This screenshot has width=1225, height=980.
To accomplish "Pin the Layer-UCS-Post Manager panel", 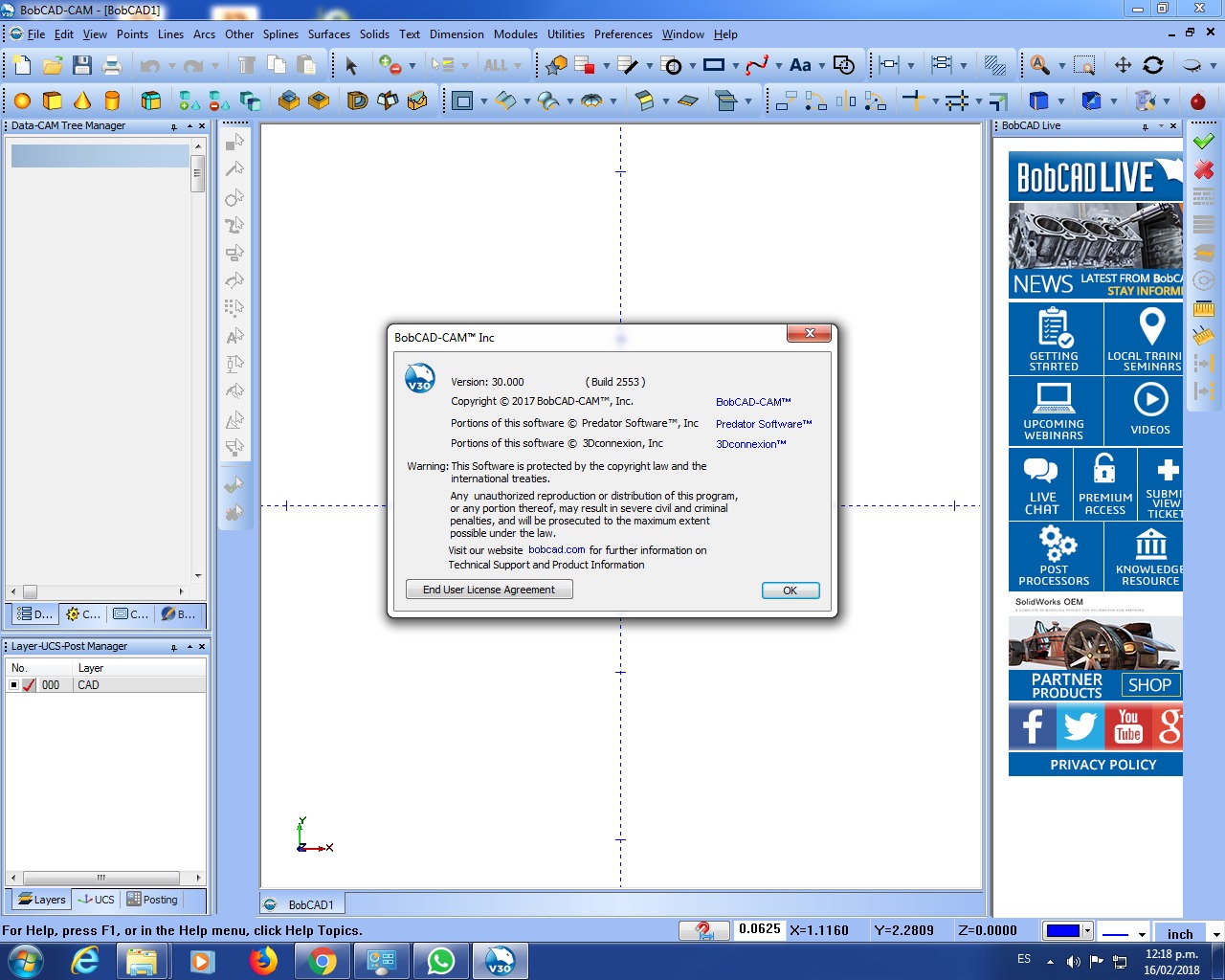I will (174, 647).
